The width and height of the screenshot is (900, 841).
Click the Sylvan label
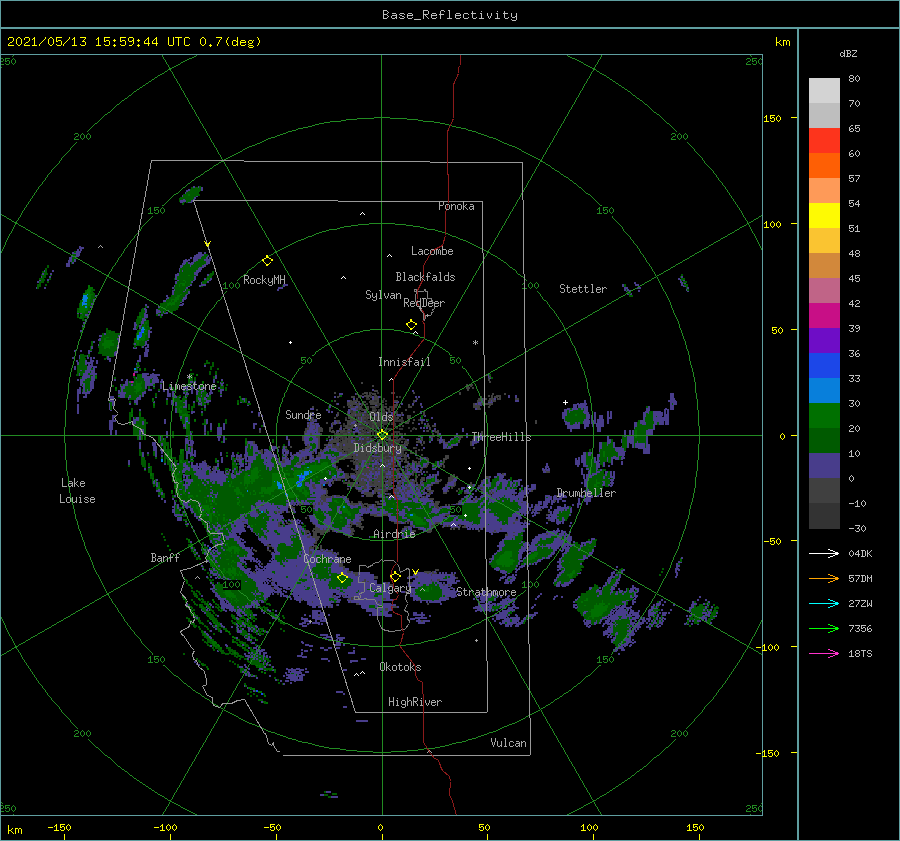point(383,295)
